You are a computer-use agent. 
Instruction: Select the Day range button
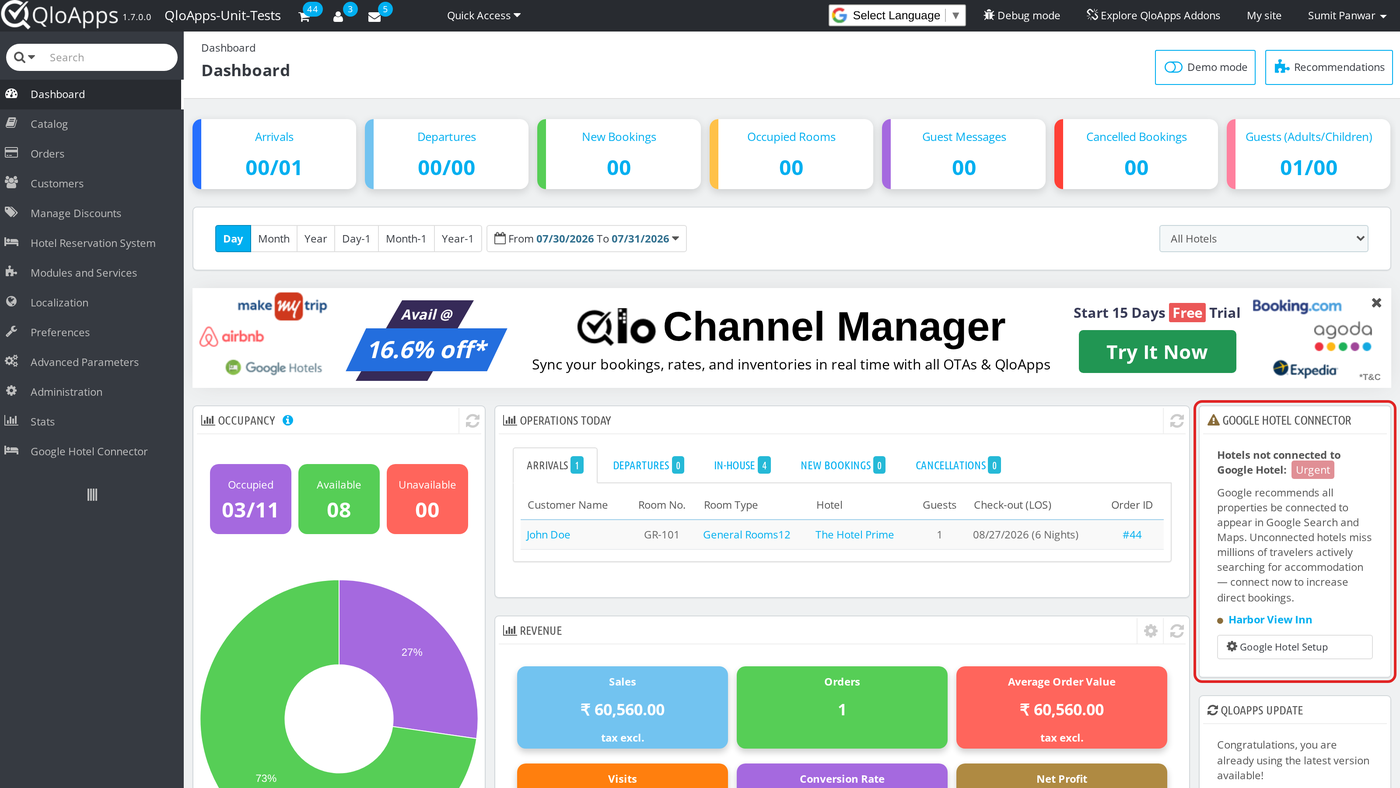tap(233, 239)
